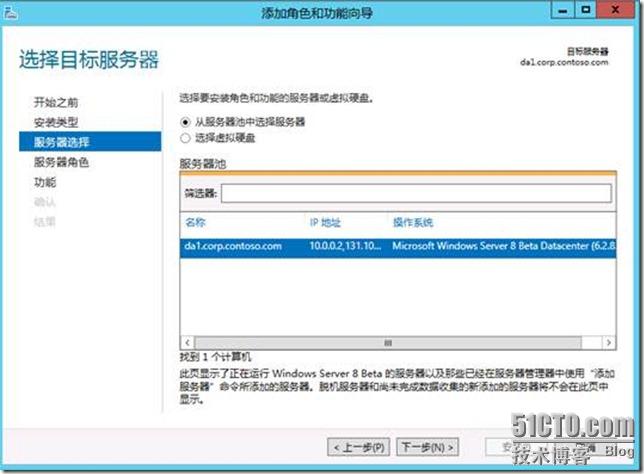The width and height of the screenshot is (644, 474).
Task: Open the 功能 step
Action: click(x=45, y=182)
